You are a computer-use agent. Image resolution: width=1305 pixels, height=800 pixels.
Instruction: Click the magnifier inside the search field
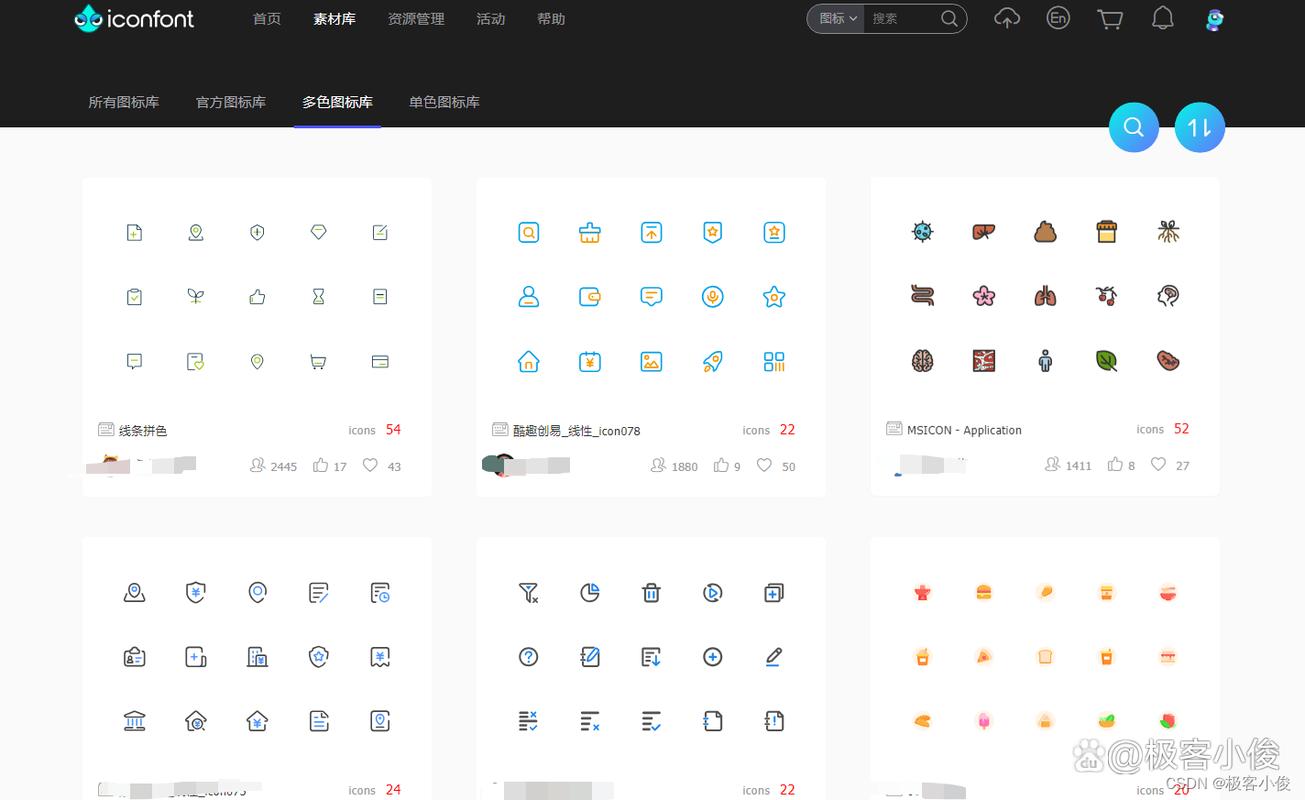(x=948, y=18)
